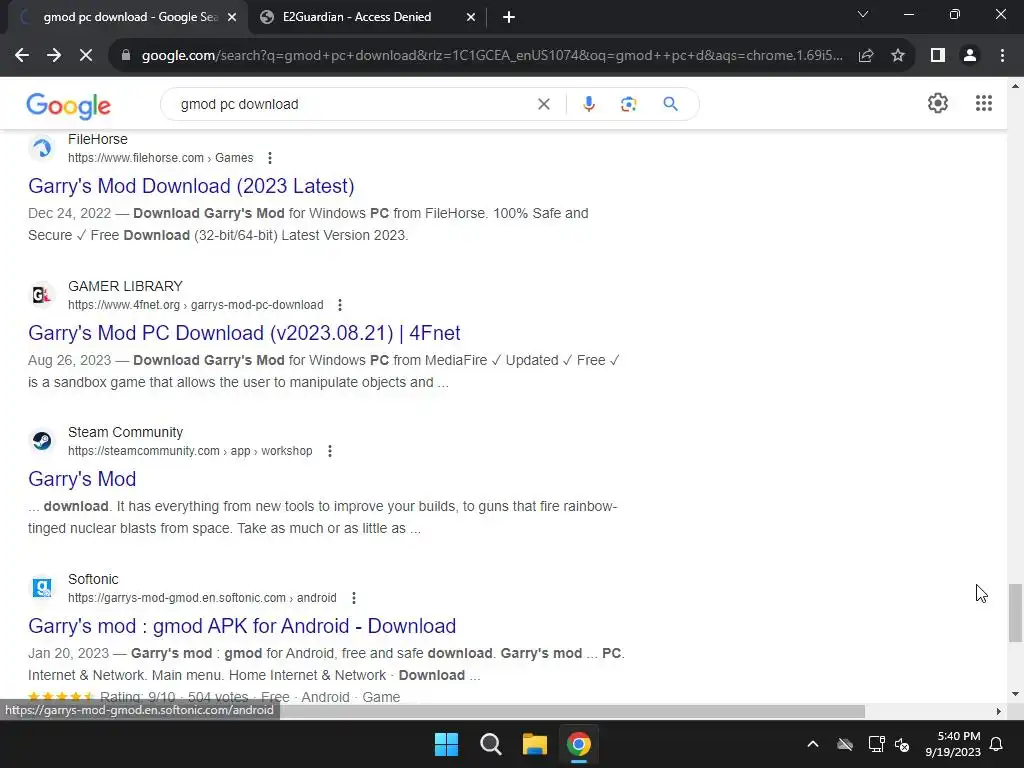Click the horizontal scroll right arrow
Screen dimensions: 1024x768
point(999,711)
